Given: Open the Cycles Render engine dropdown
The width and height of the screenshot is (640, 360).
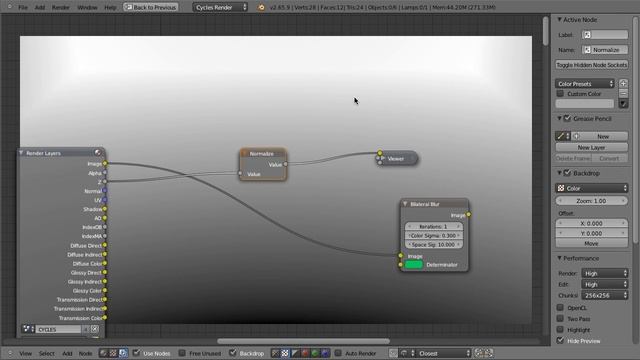Looking at the screenshot, I should tap(220, 7).
